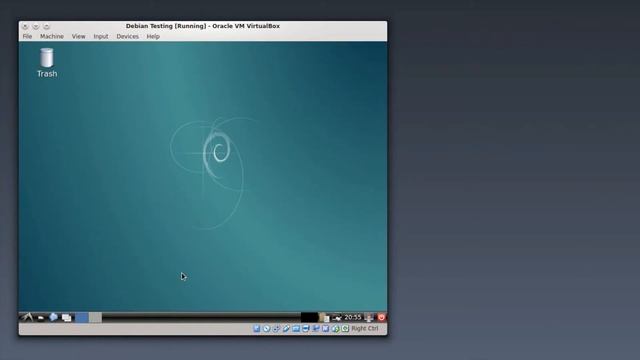Open the guest network tray icon by the clock

(x=337, y=318)
